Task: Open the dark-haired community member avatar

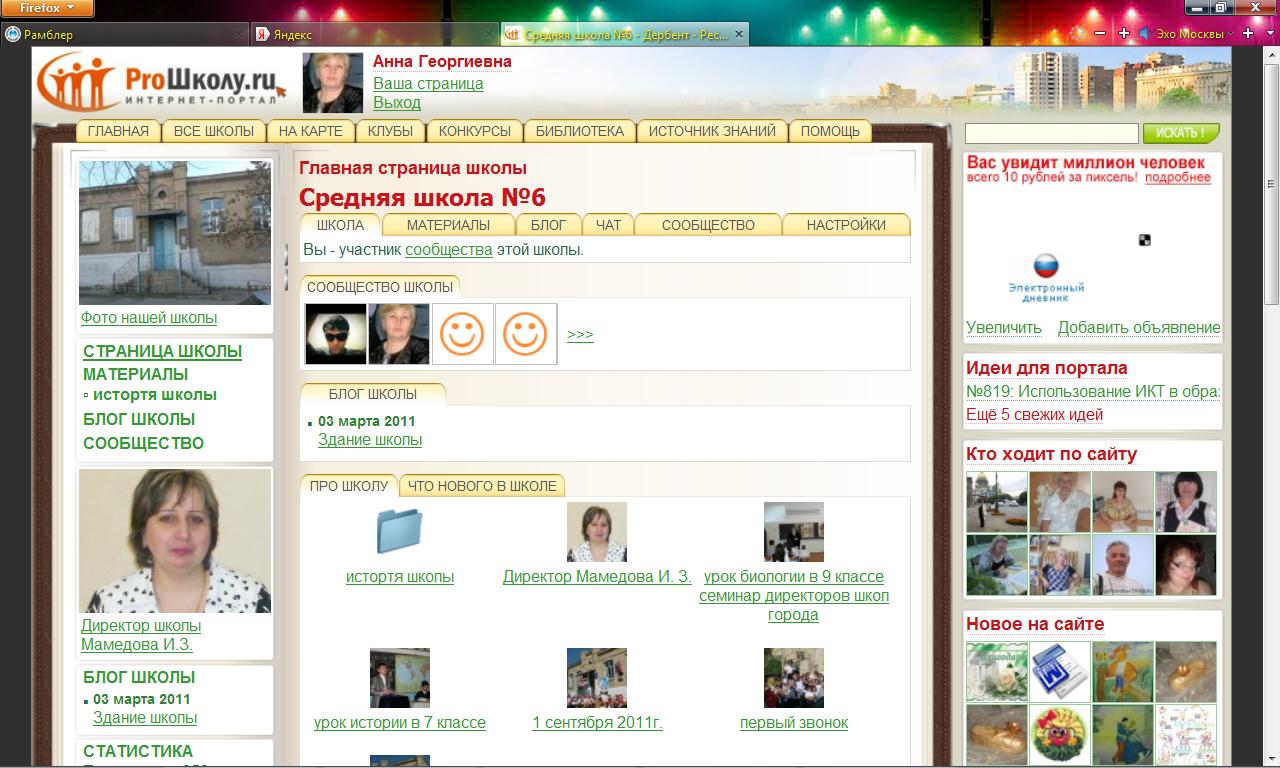Action: pos(336,334)
